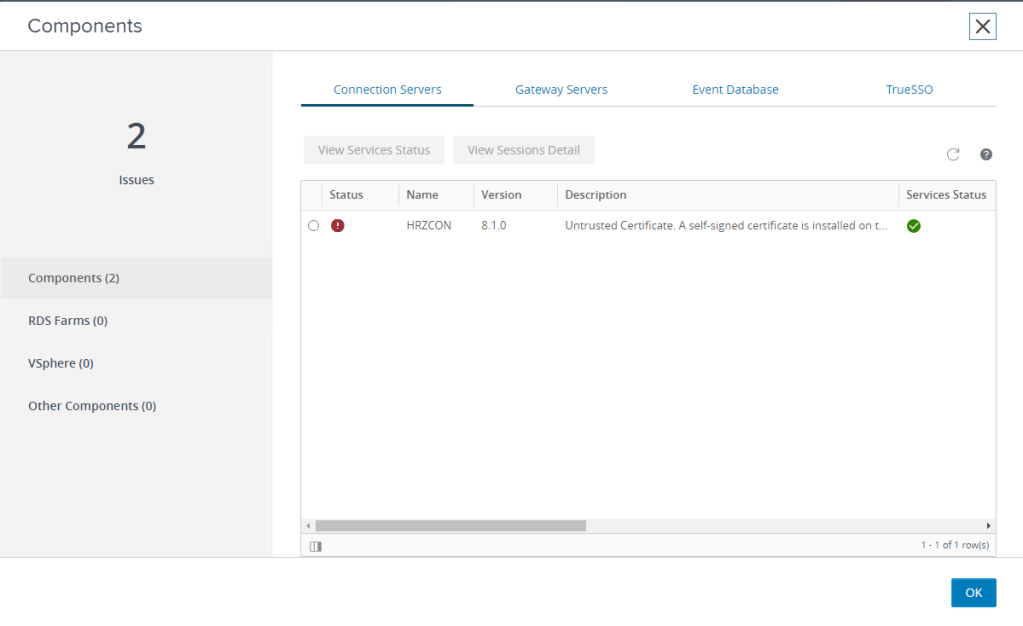Click the red error status icon for HRZCON

(338, 226)
